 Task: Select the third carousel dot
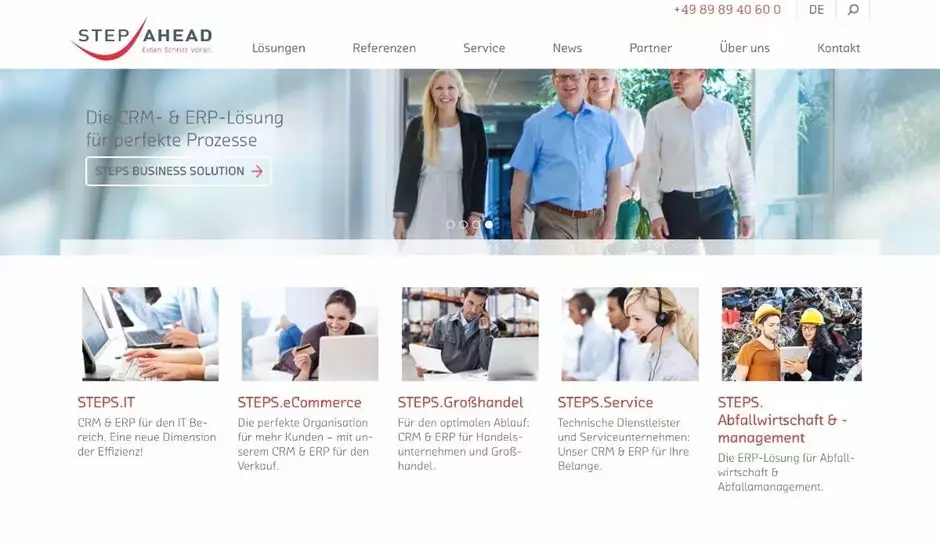click(476, 224)
